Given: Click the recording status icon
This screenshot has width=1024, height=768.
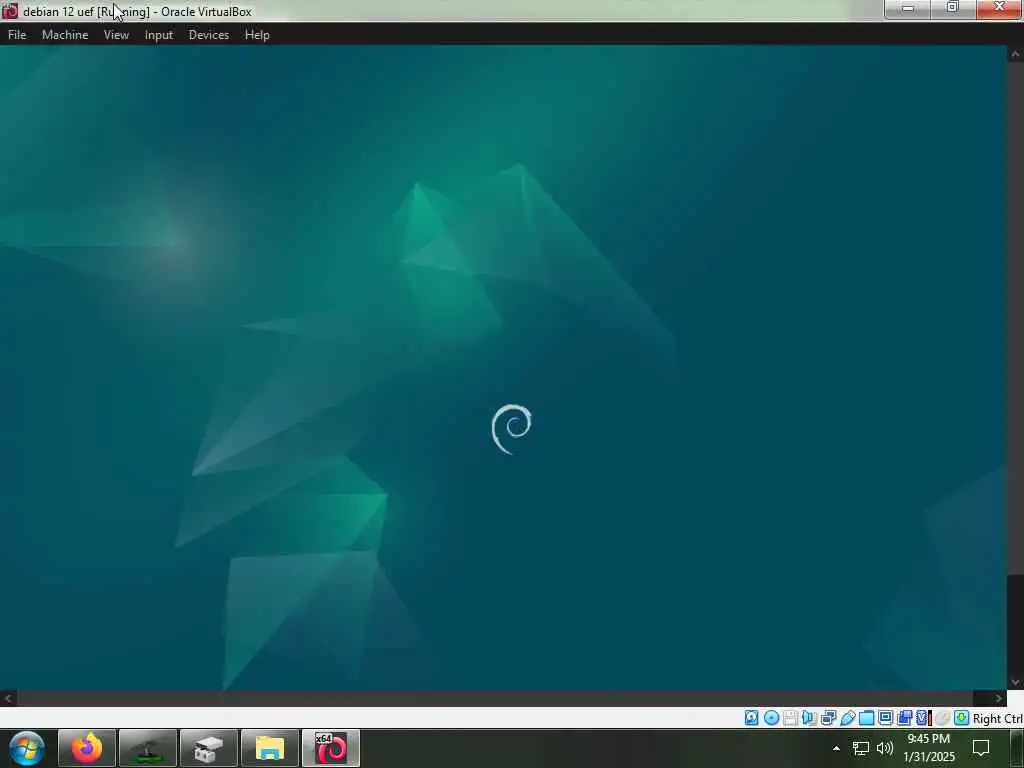Looking at the screenshot, I should 904,718.
